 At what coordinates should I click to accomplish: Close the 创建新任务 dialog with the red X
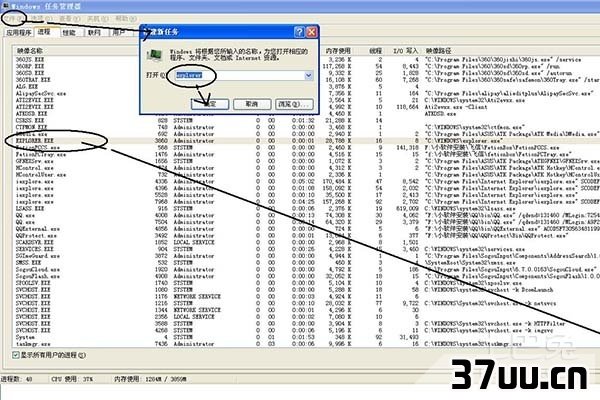pyautogui.click(x=312, y=32)
